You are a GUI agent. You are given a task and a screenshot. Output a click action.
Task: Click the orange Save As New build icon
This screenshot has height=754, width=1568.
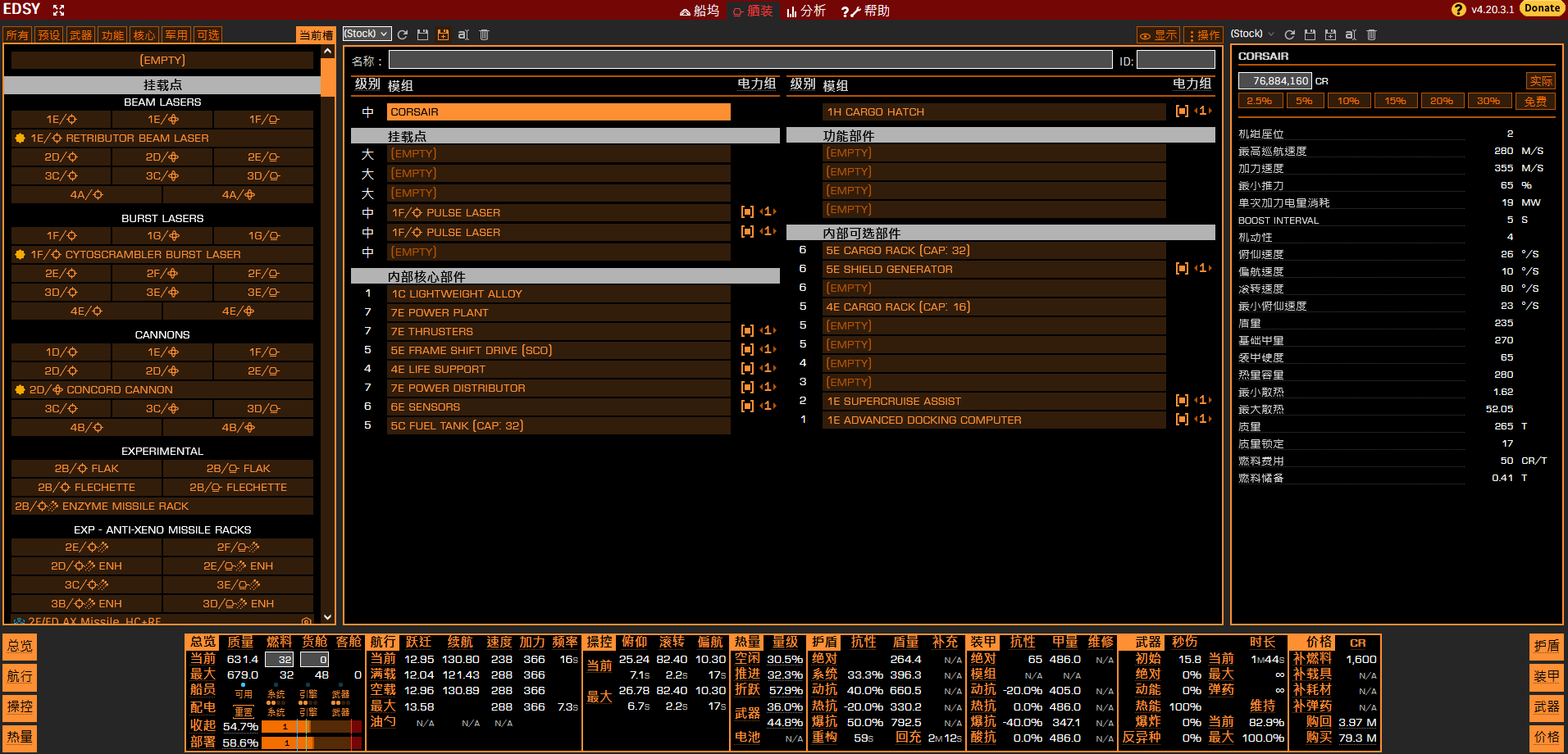pyautogui.click(x=443, y=34)
